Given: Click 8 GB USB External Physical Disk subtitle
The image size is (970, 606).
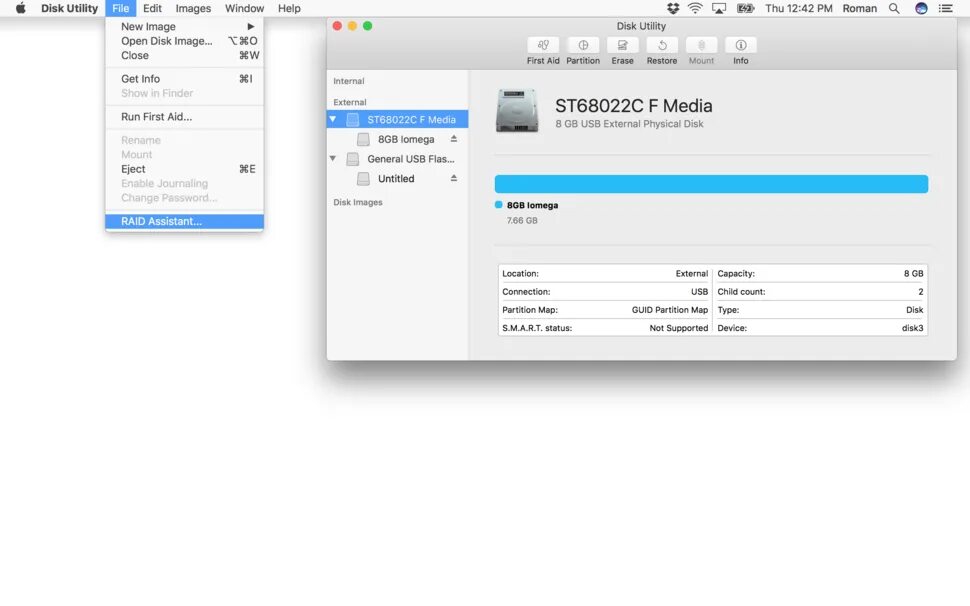Looking at the screenshot, I should pos(629,124).
